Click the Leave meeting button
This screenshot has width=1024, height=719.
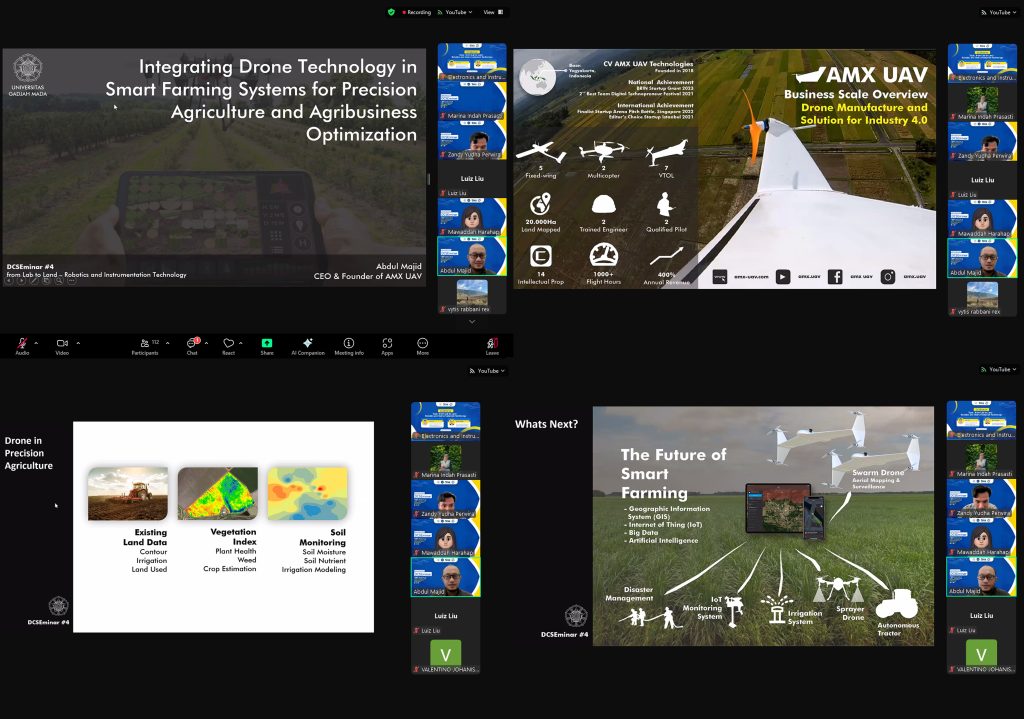point(492,345)
